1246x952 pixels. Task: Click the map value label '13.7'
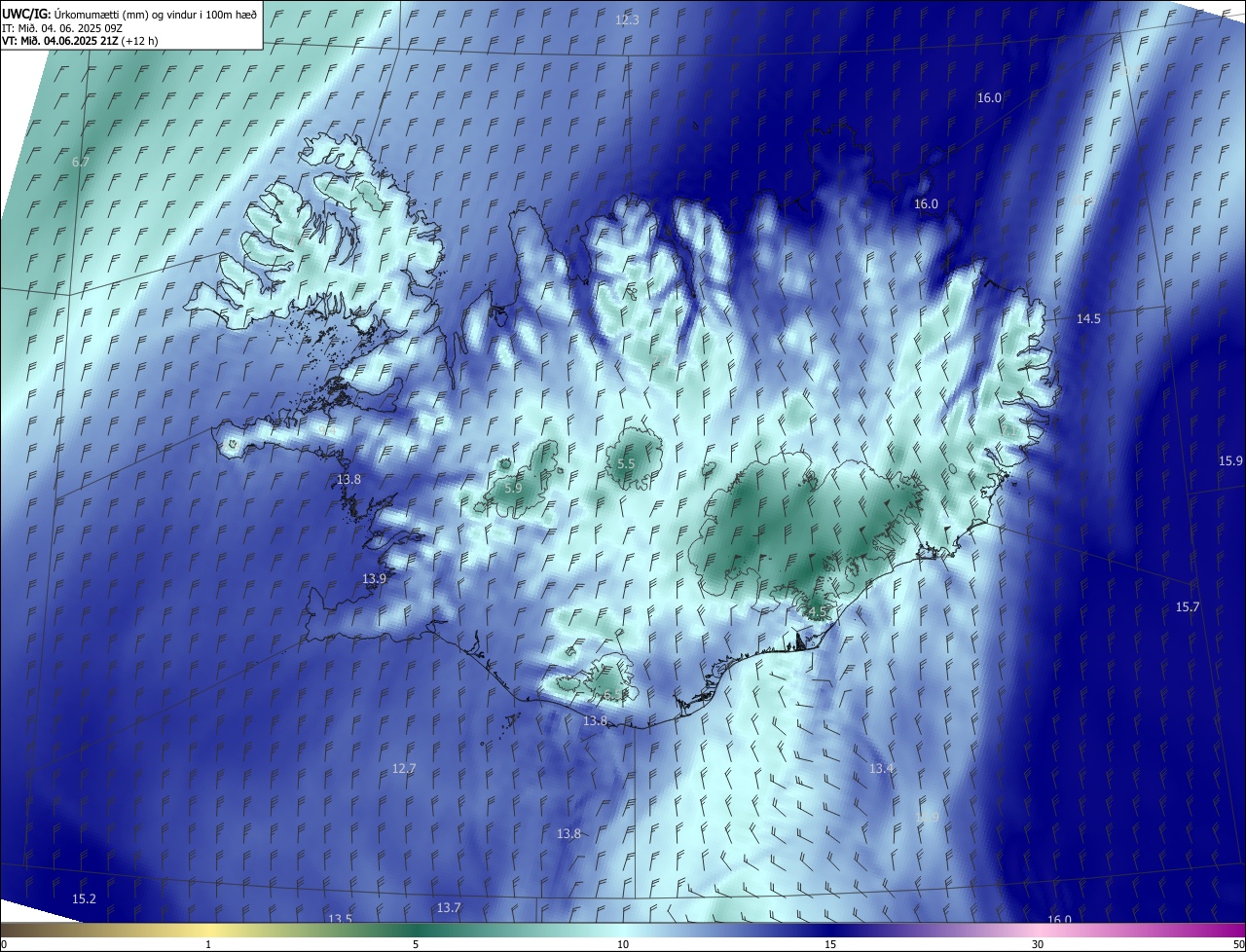(449, 908)
